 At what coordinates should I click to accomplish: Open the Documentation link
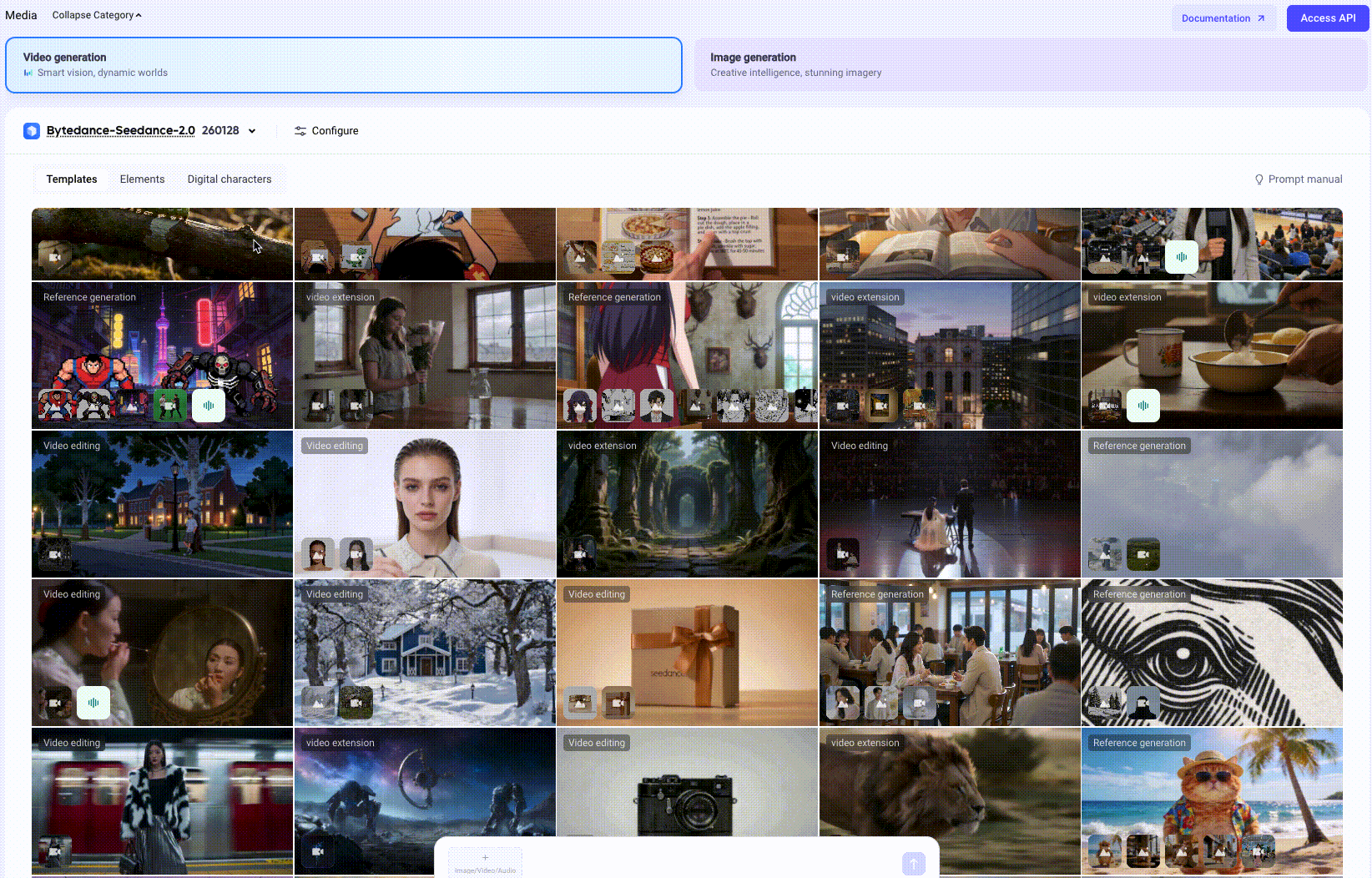(x=1223, y=18)
